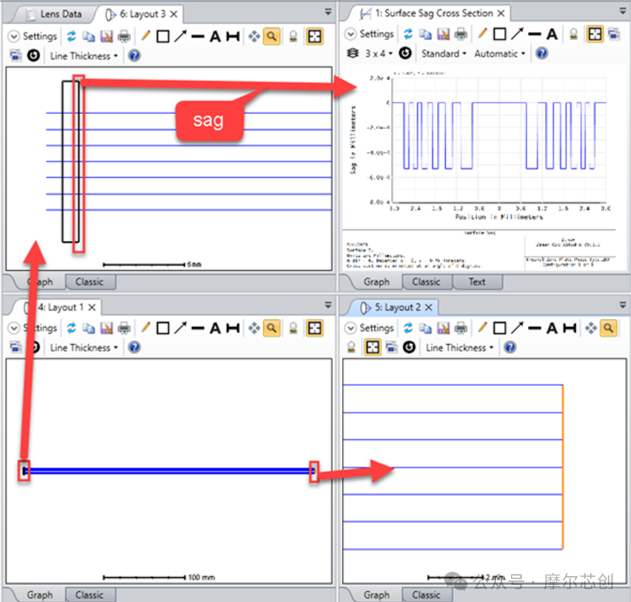Toggle fit-to-window in Layout 1

(315, 328)
